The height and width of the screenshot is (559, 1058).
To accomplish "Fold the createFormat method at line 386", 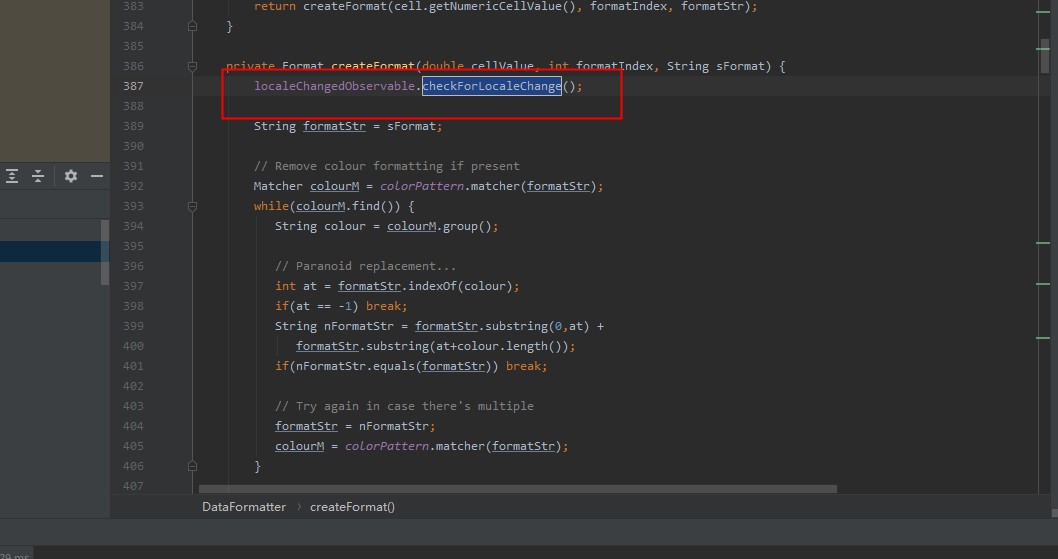I will pyautogui.click(x=192, y=66).
